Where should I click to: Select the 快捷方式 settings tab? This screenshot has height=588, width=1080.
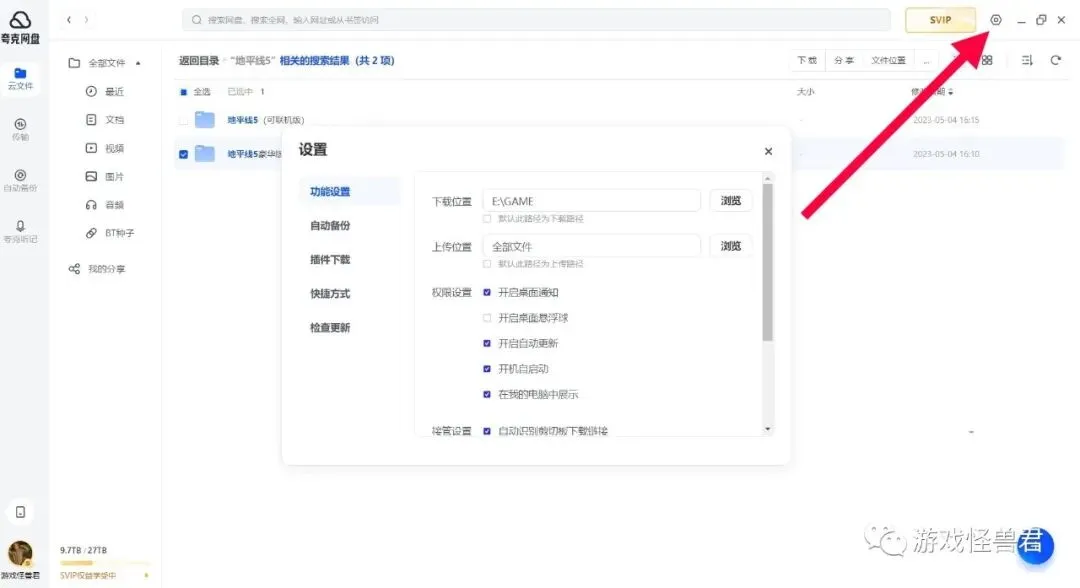(x=330, y=293)
